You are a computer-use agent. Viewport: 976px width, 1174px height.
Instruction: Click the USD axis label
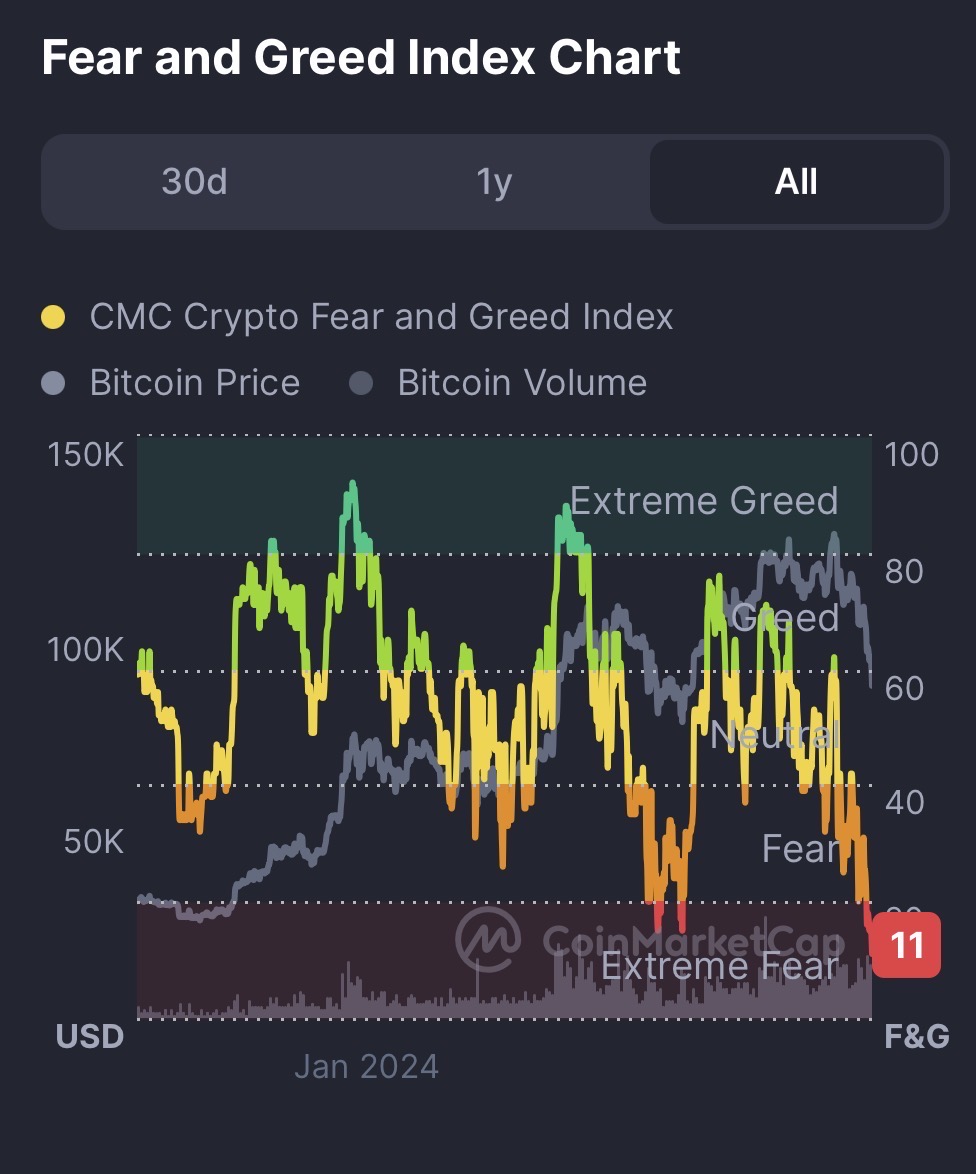point(90,1036)
